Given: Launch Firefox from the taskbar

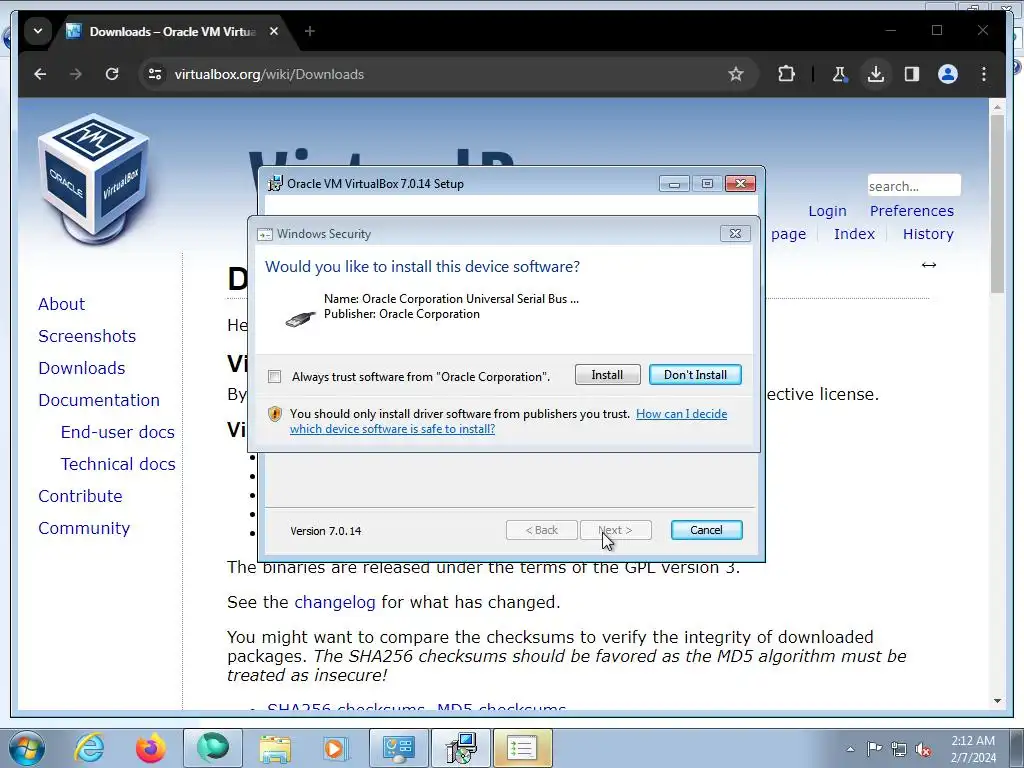Looking at the screenshot, I should pos(150,748).
